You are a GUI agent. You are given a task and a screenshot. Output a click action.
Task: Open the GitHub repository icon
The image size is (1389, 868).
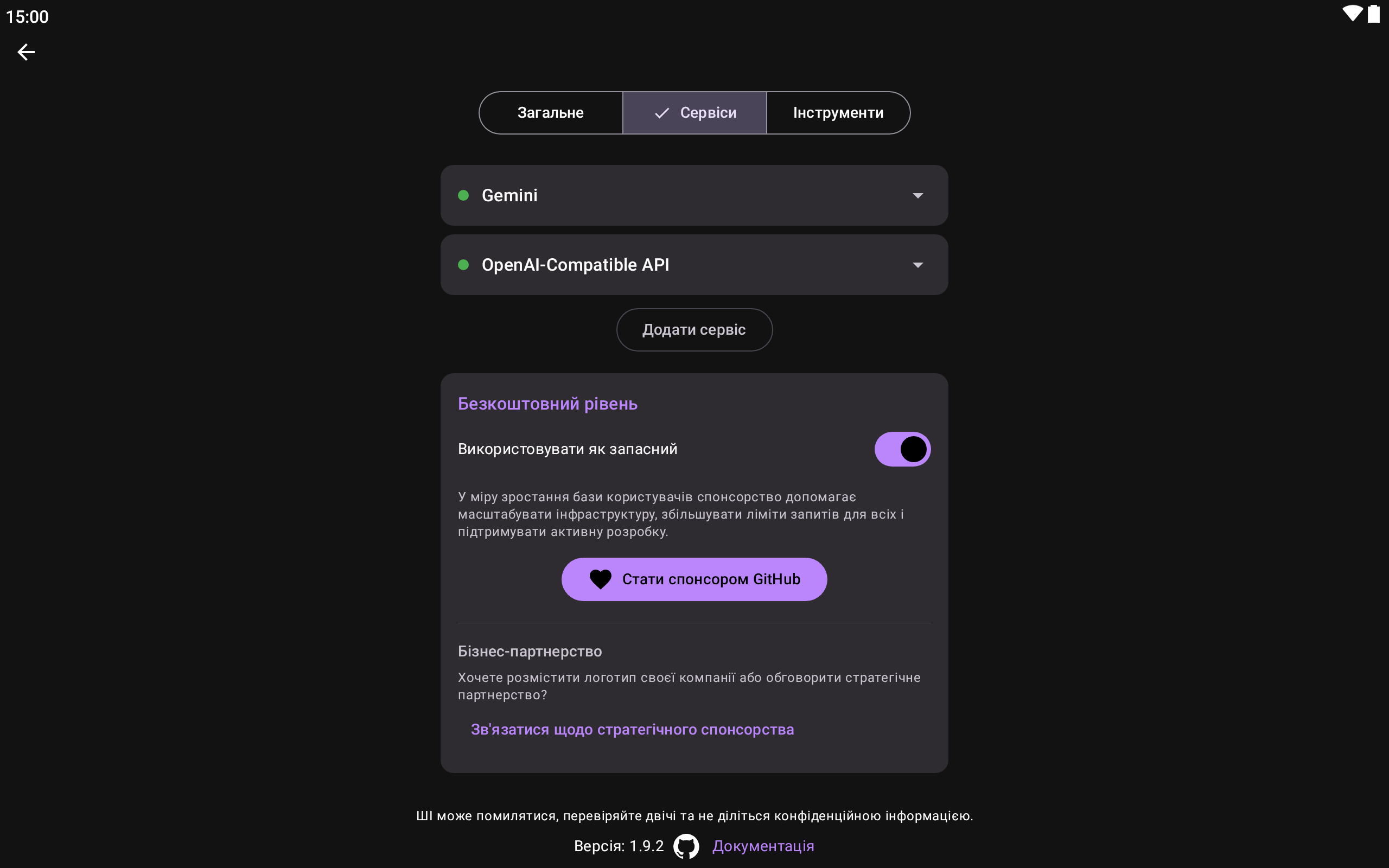(686, 846)
